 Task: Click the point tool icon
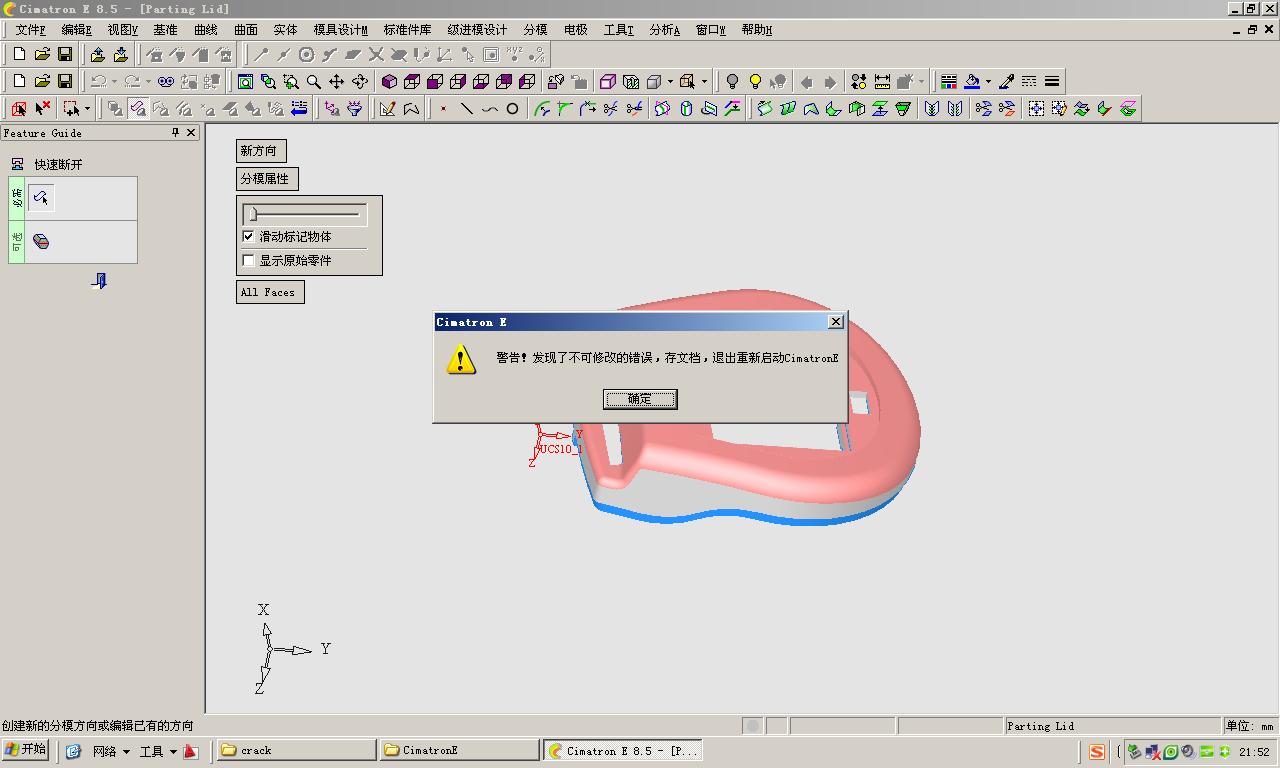(x=443, y=108)
